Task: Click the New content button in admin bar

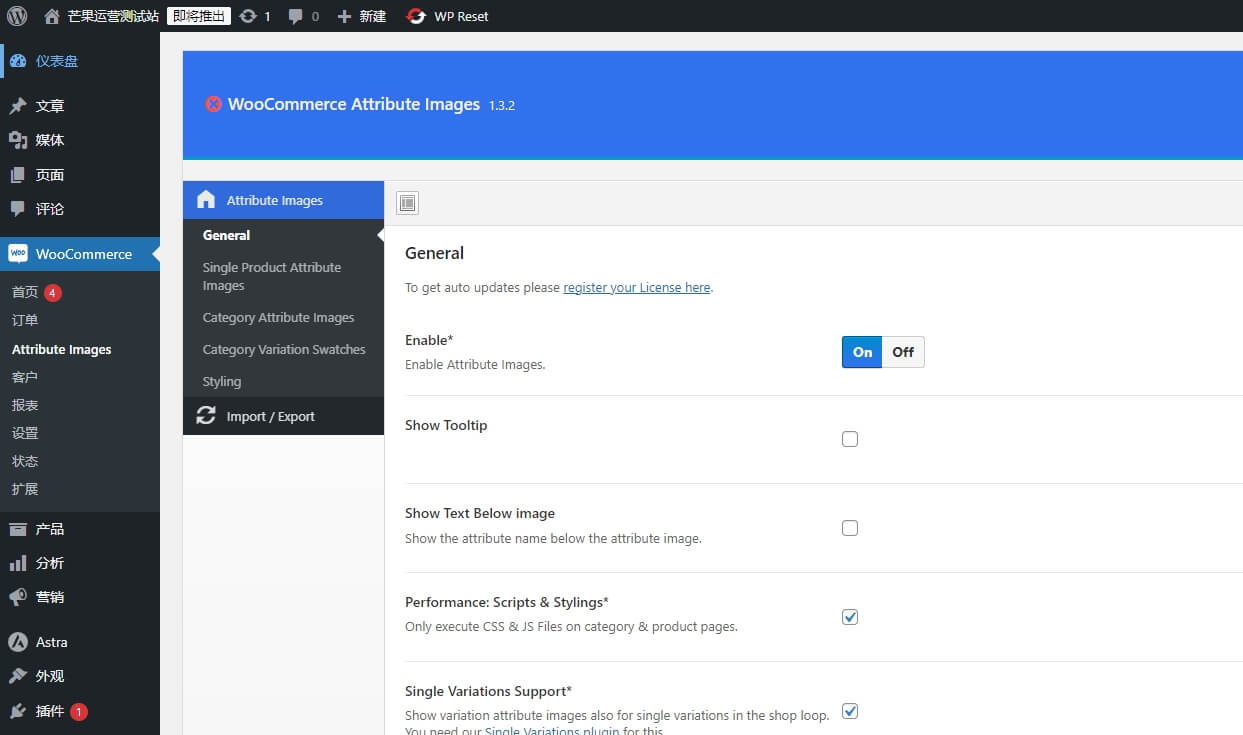Action: (x=362, y=16)
